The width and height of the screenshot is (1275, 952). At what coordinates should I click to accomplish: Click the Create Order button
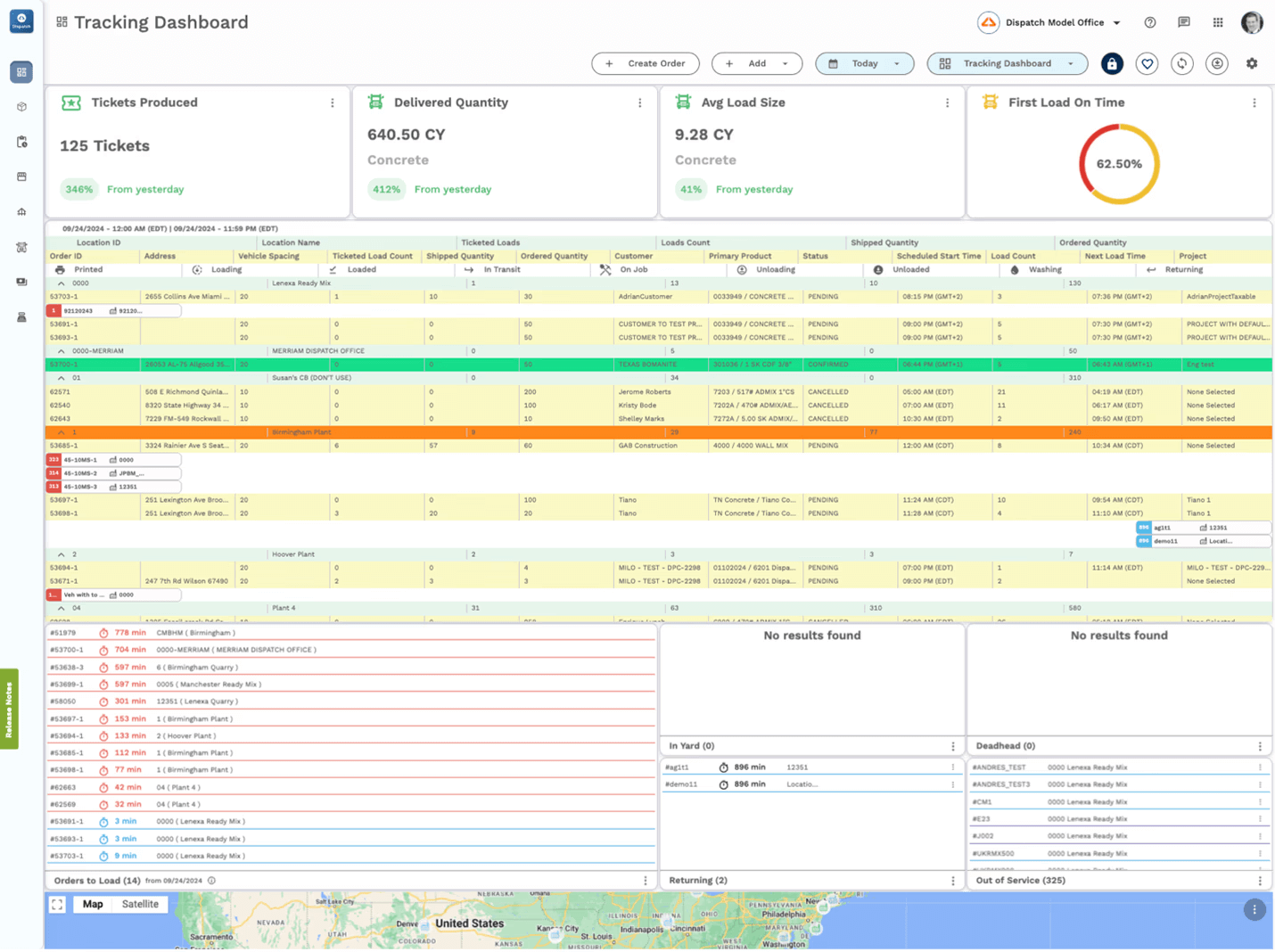coord(645,63)
